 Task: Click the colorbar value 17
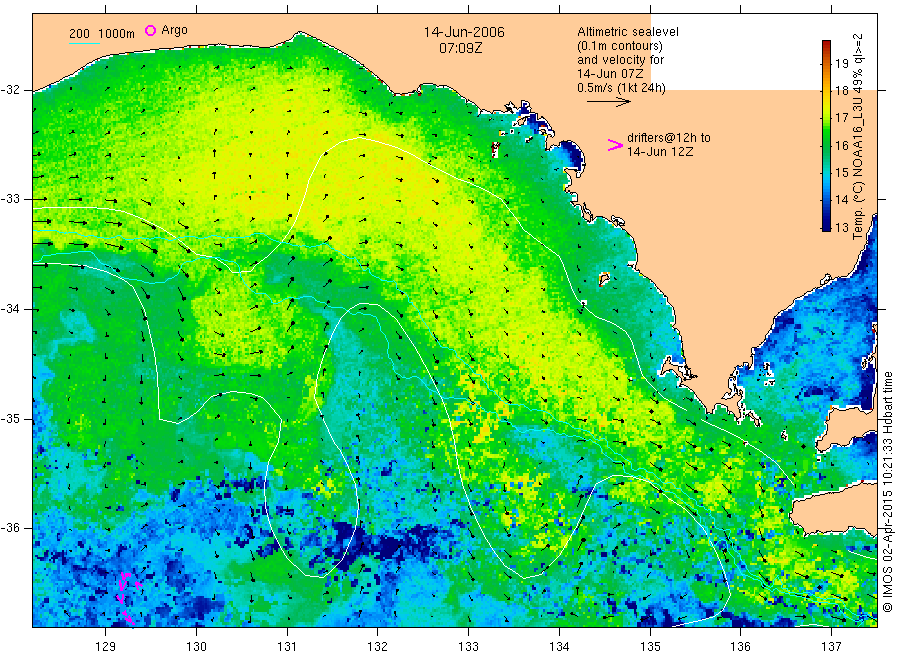pos(841,118)
